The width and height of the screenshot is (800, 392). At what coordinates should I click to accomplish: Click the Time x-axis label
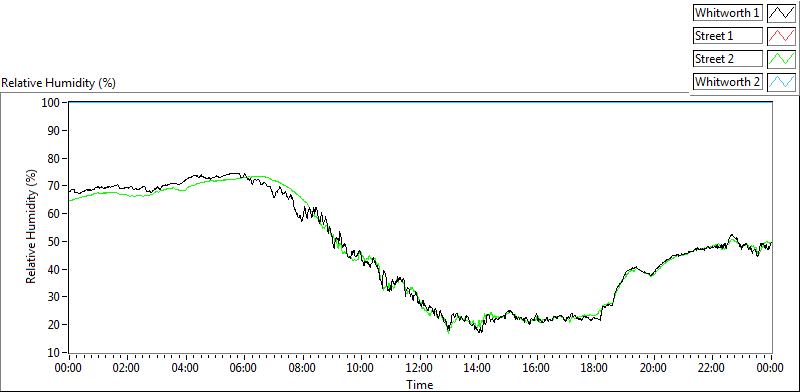coord(420,384)
